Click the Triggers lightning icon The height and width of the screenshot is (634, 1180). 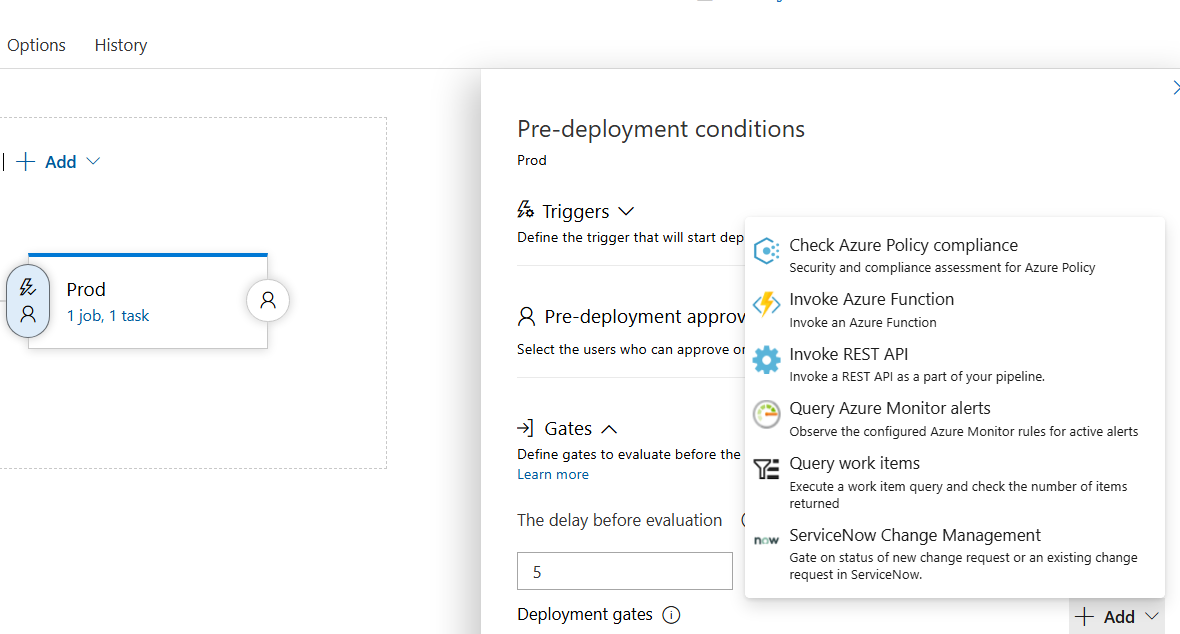pyautogui.click(x=525, y=209)
